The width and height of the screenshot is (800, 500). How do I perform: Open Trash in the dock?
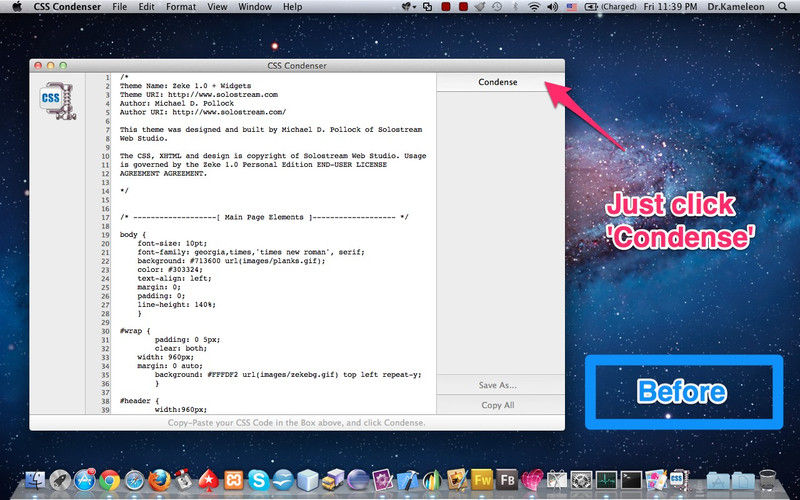pyautogui.click(x=768, y=481)
